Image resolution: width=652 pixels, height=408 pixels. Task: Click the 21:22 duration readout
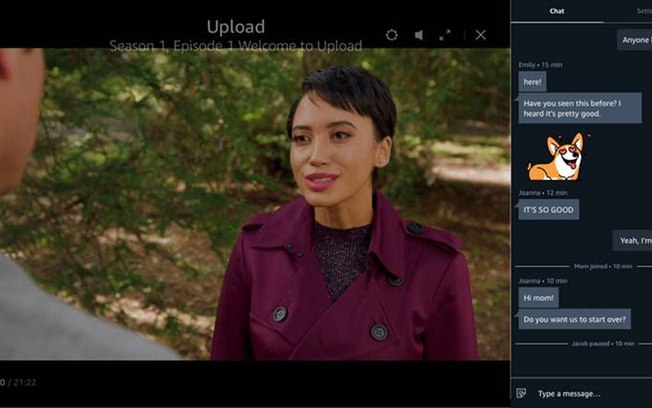coord(25,383)
